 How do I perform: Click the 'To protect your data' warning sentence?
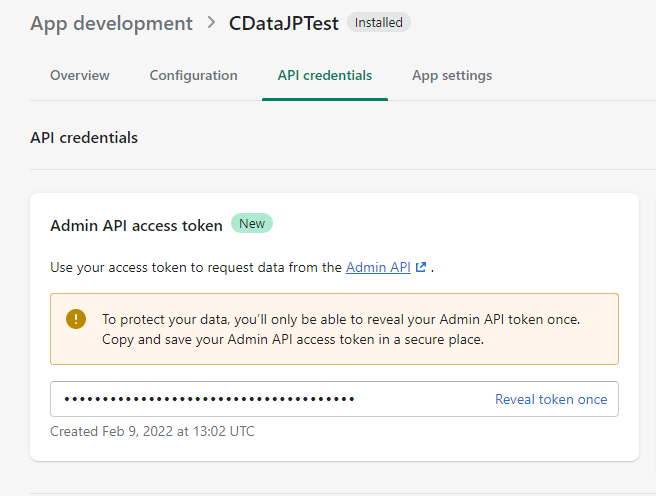(341, 319)
